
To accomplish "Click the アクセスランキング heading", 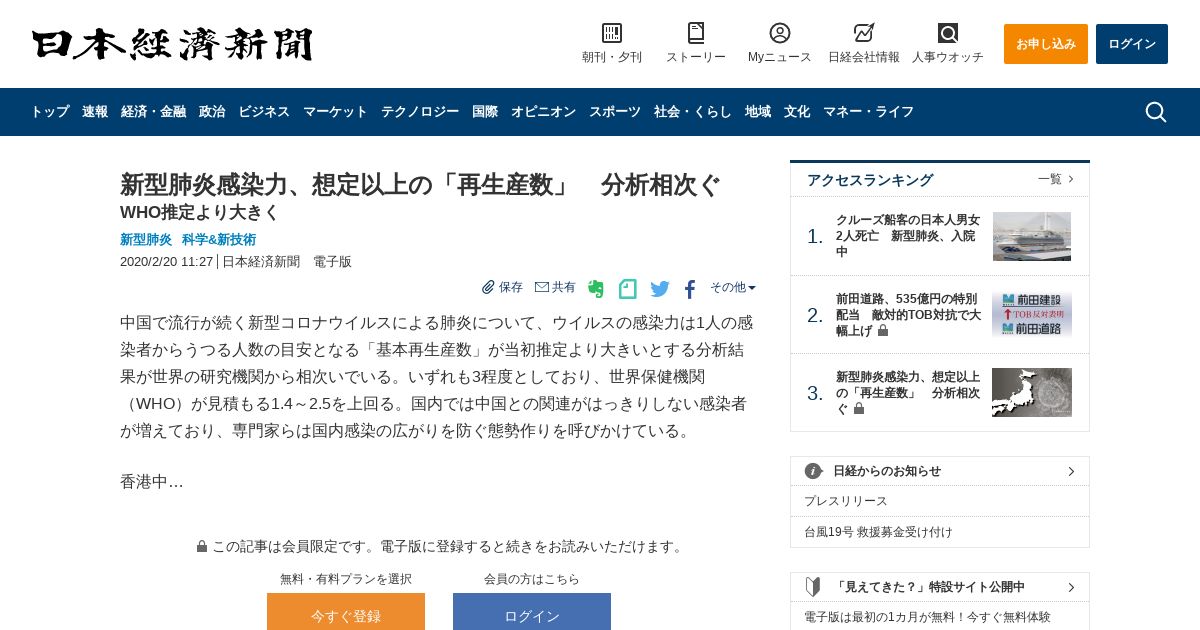I will pyautogui.click(x=870, y=180).
